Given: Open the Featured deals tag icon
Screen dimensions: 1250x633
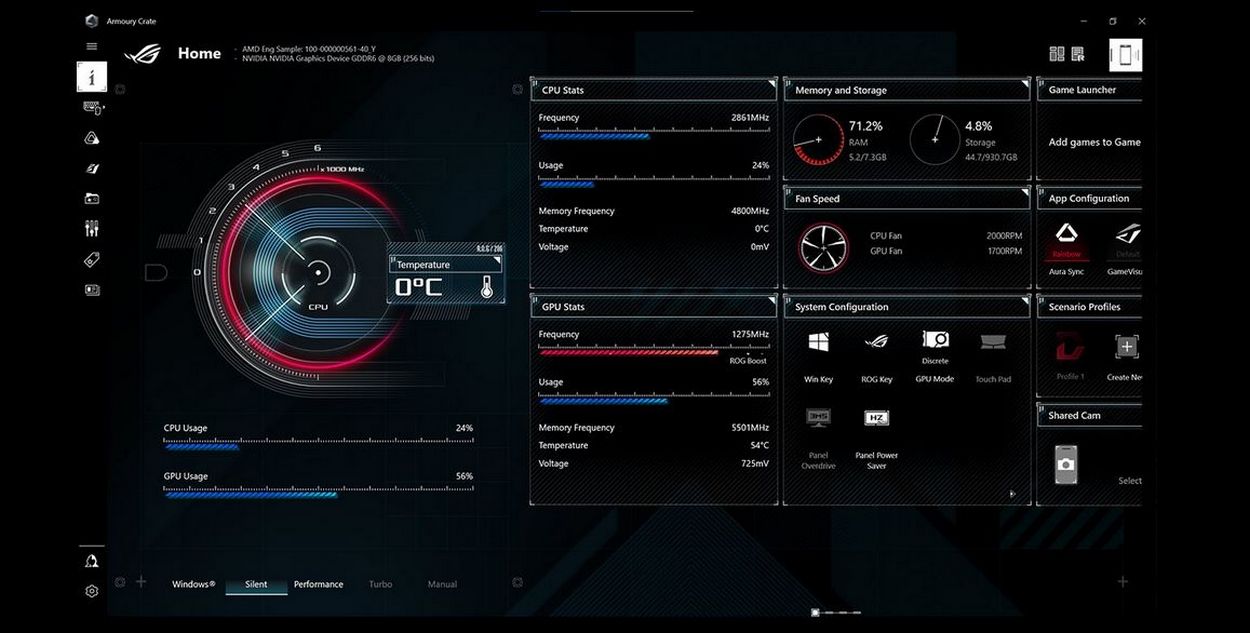Looking at the screenshot, I should pyautogui.click(x=92, y=260).
